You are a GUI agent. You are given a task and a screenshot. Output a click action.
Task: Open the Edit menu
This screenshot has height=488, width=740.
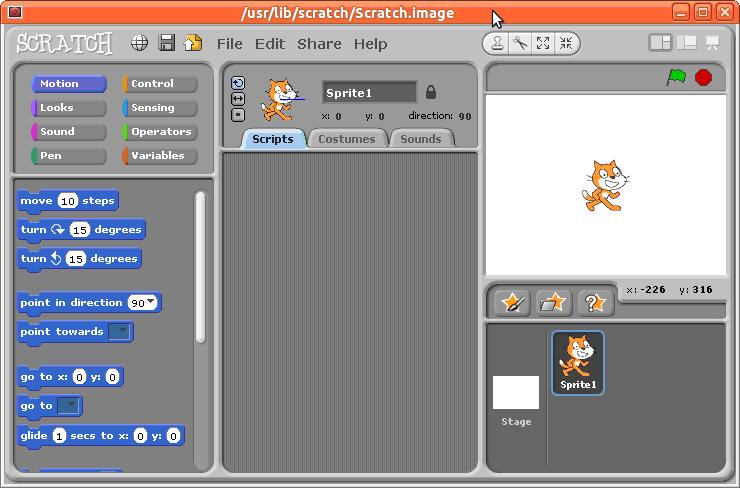(270, 44)
